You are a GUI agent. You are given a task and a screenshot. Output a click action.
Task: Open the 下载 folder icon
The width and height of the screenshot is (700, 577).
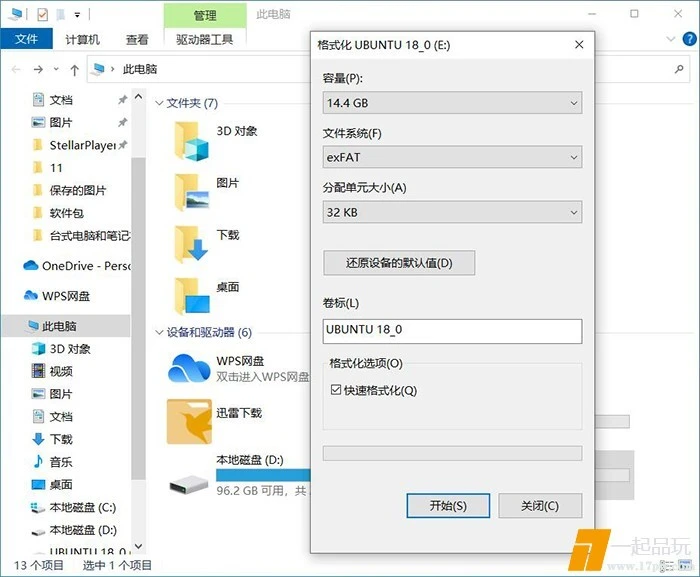click(190, 244)
